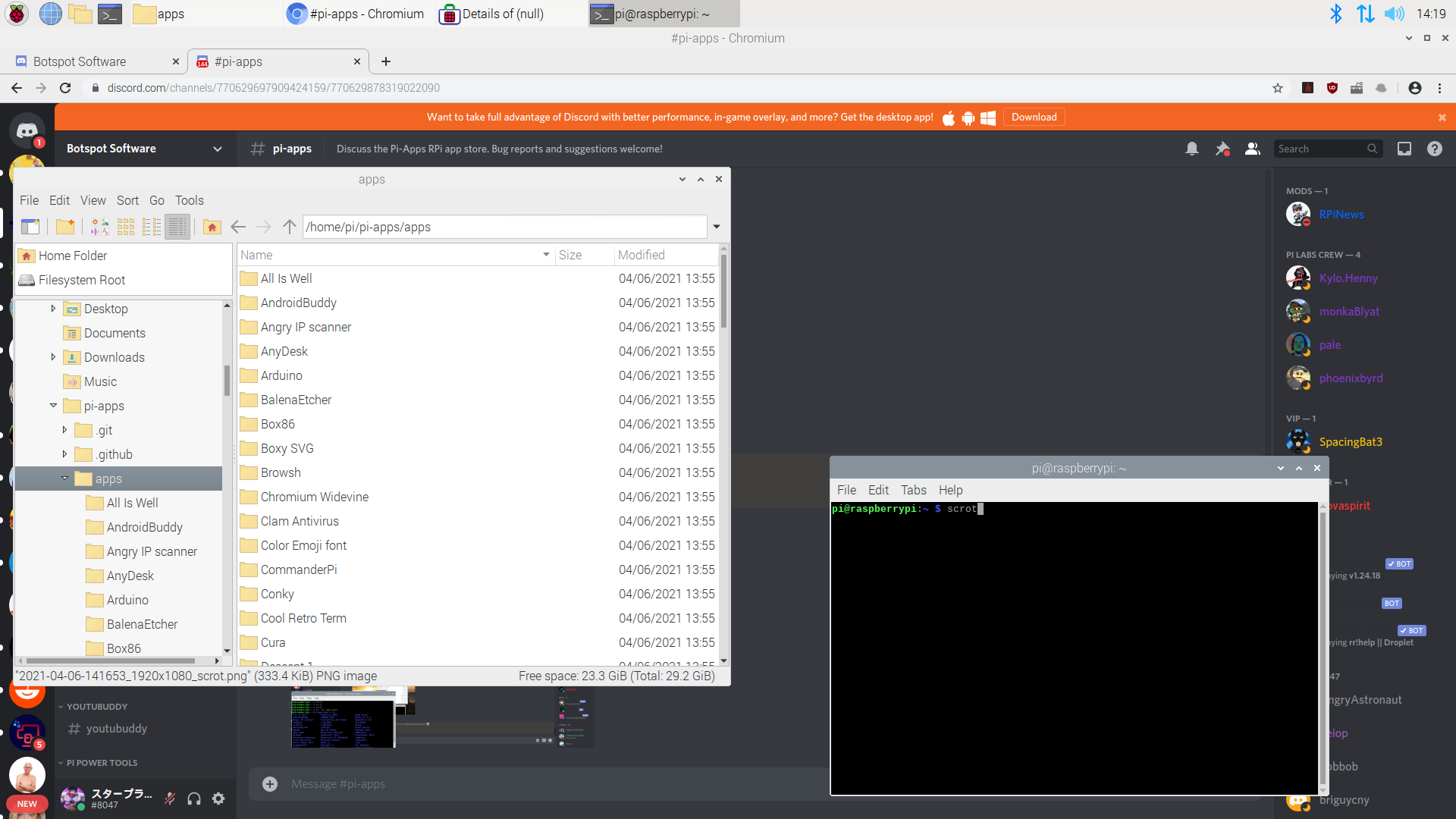
Task: Go back in file manager
Action: click(x=238, y=227)
